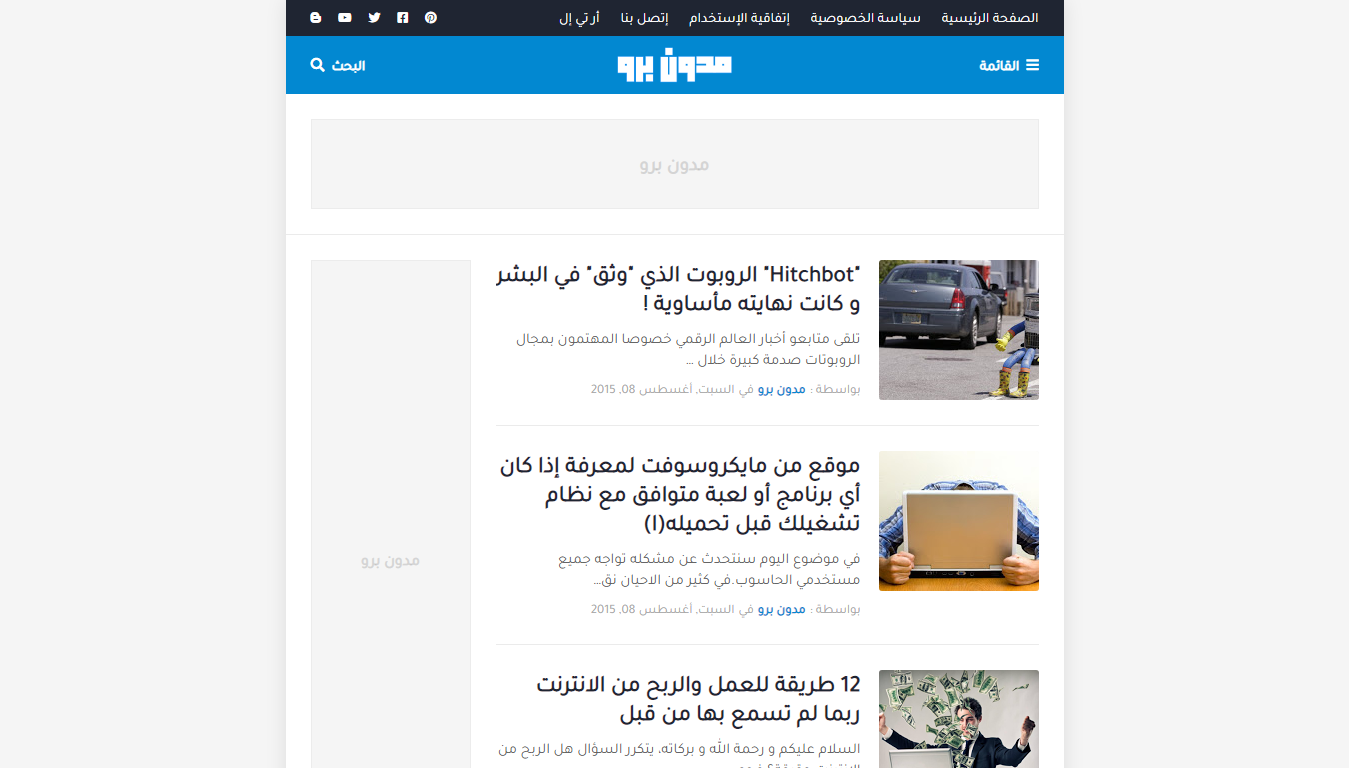Viewport: 1349px width, 768px height.
Task: Open the YouTube social icon
Action: (x=345, y=18)
